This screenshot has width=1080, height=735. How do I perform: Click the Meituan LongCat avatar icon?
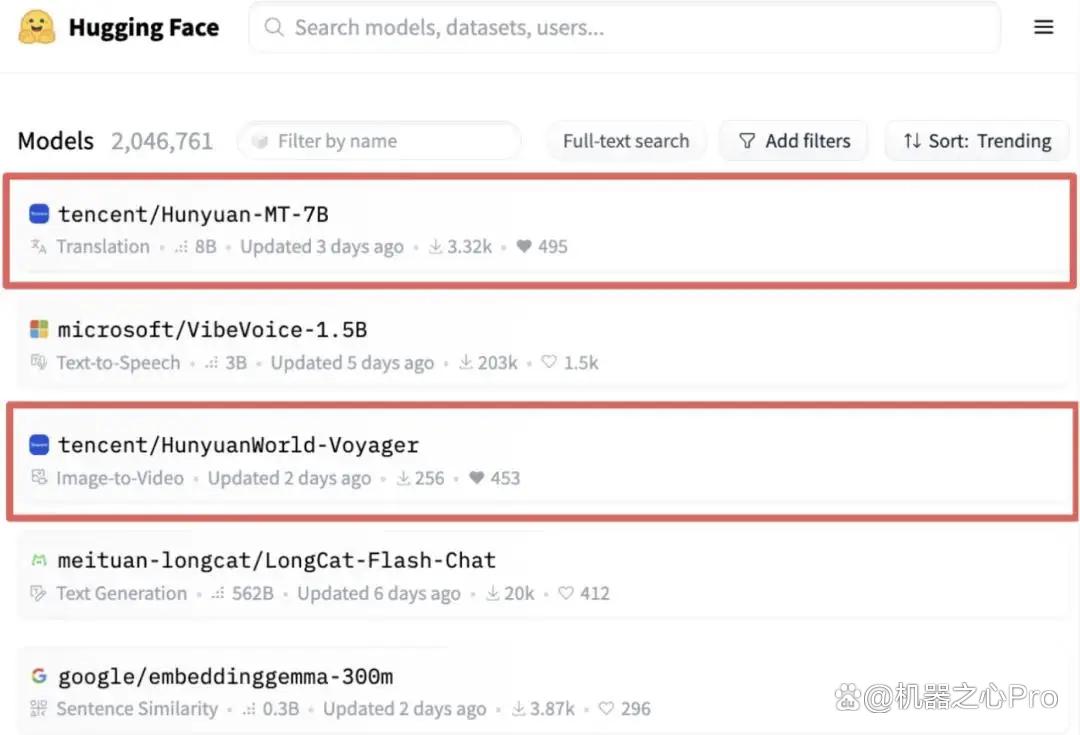pyautogui.click(x=39, y=560)
